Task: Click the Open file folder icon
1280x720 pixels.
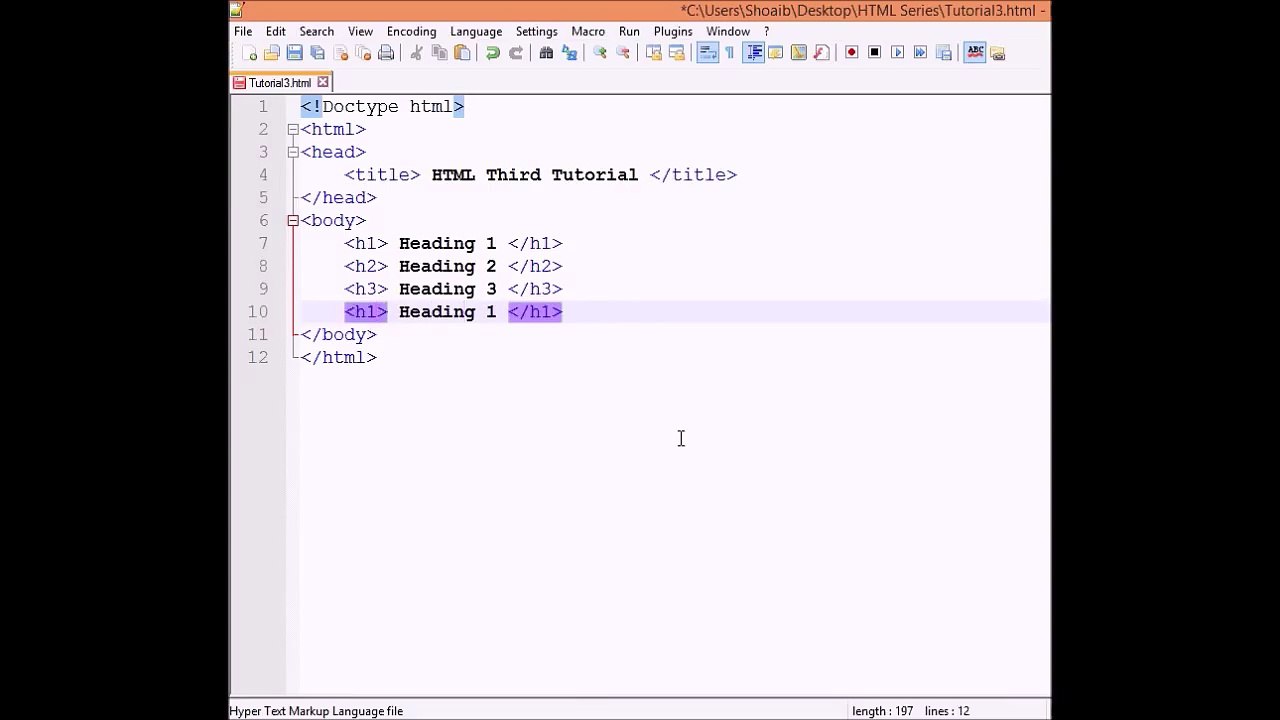Action: pos(271,53)
